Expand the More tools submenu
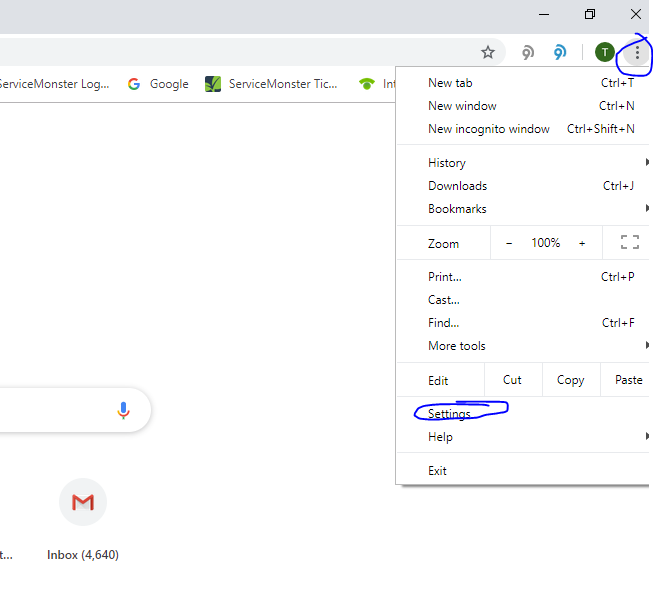Viewport: 653px width, 600px height. (x=523, y=346)
